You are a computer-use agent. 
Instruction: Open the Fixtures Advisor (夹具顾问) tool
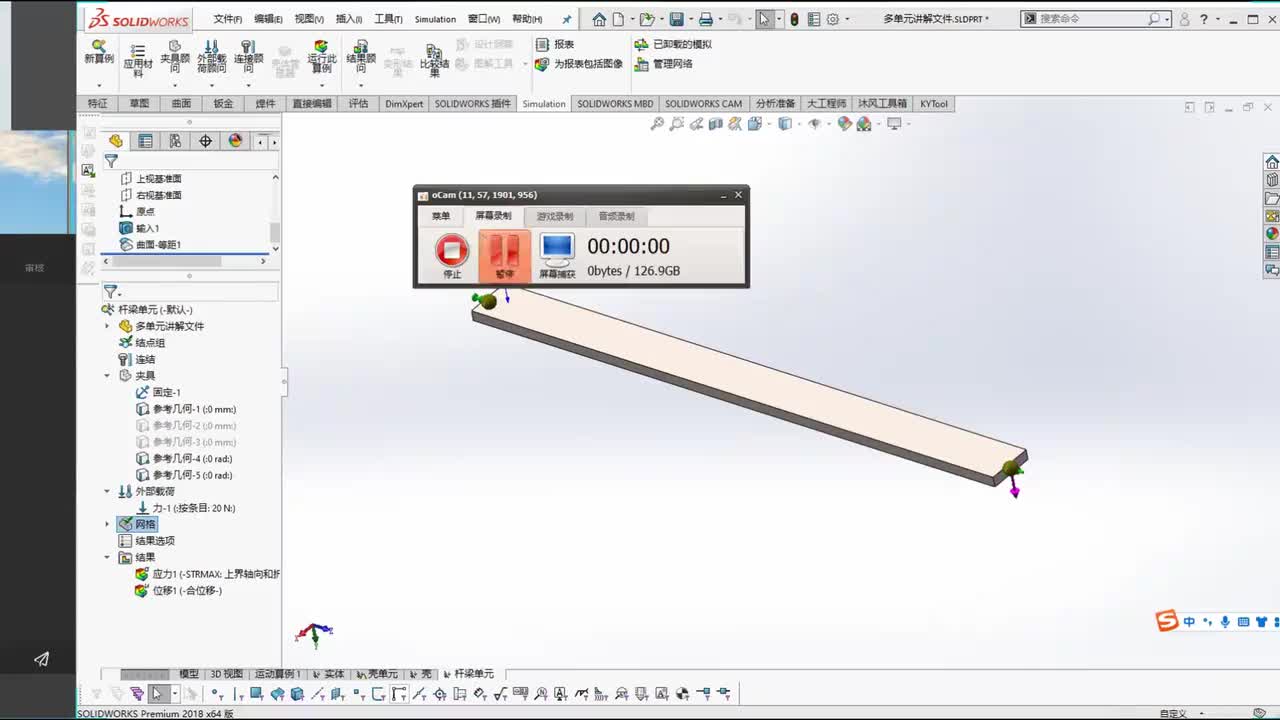(x=175, y=56)
